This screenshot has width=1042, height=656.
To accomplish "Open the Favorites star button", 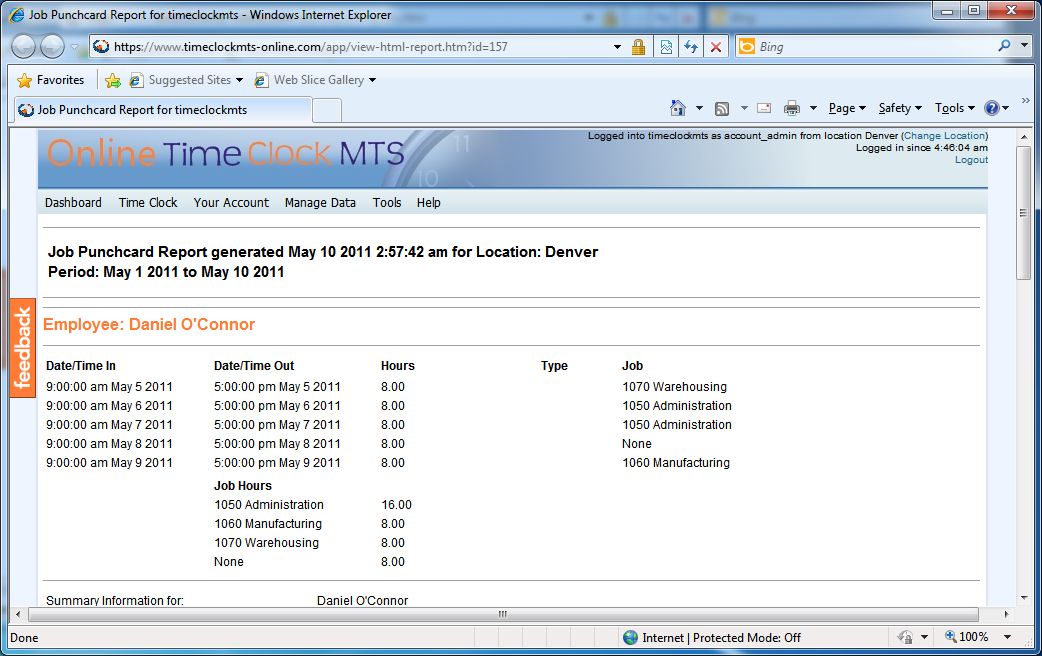I will coord(51,80).
